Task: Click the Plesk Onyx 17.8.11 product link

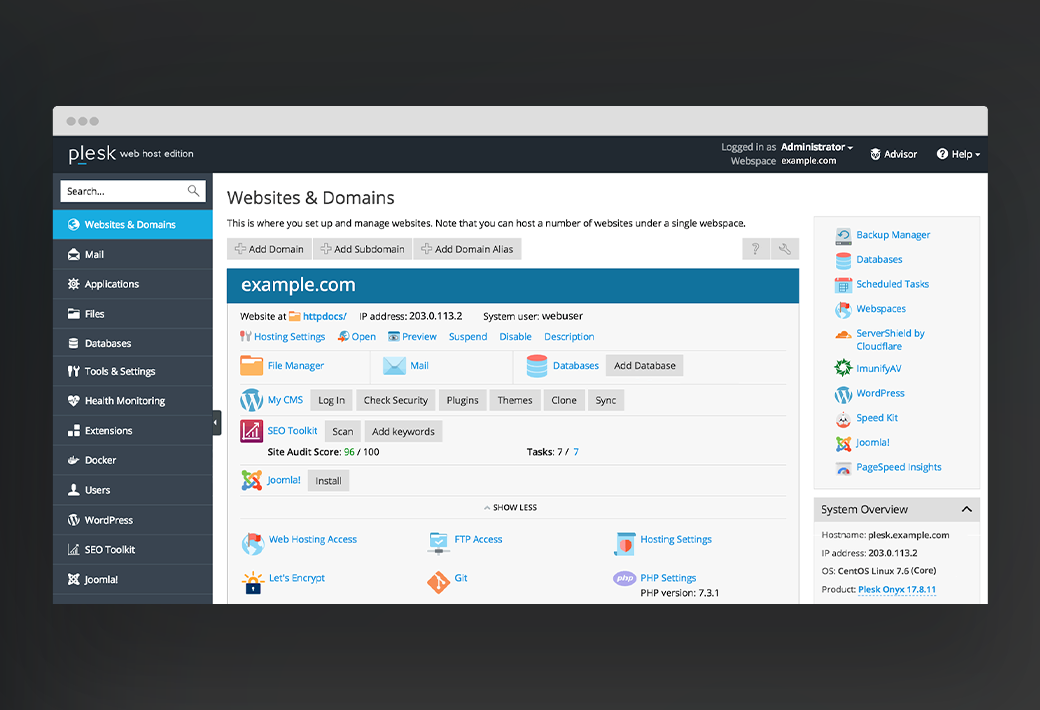Action: point(897,589)
